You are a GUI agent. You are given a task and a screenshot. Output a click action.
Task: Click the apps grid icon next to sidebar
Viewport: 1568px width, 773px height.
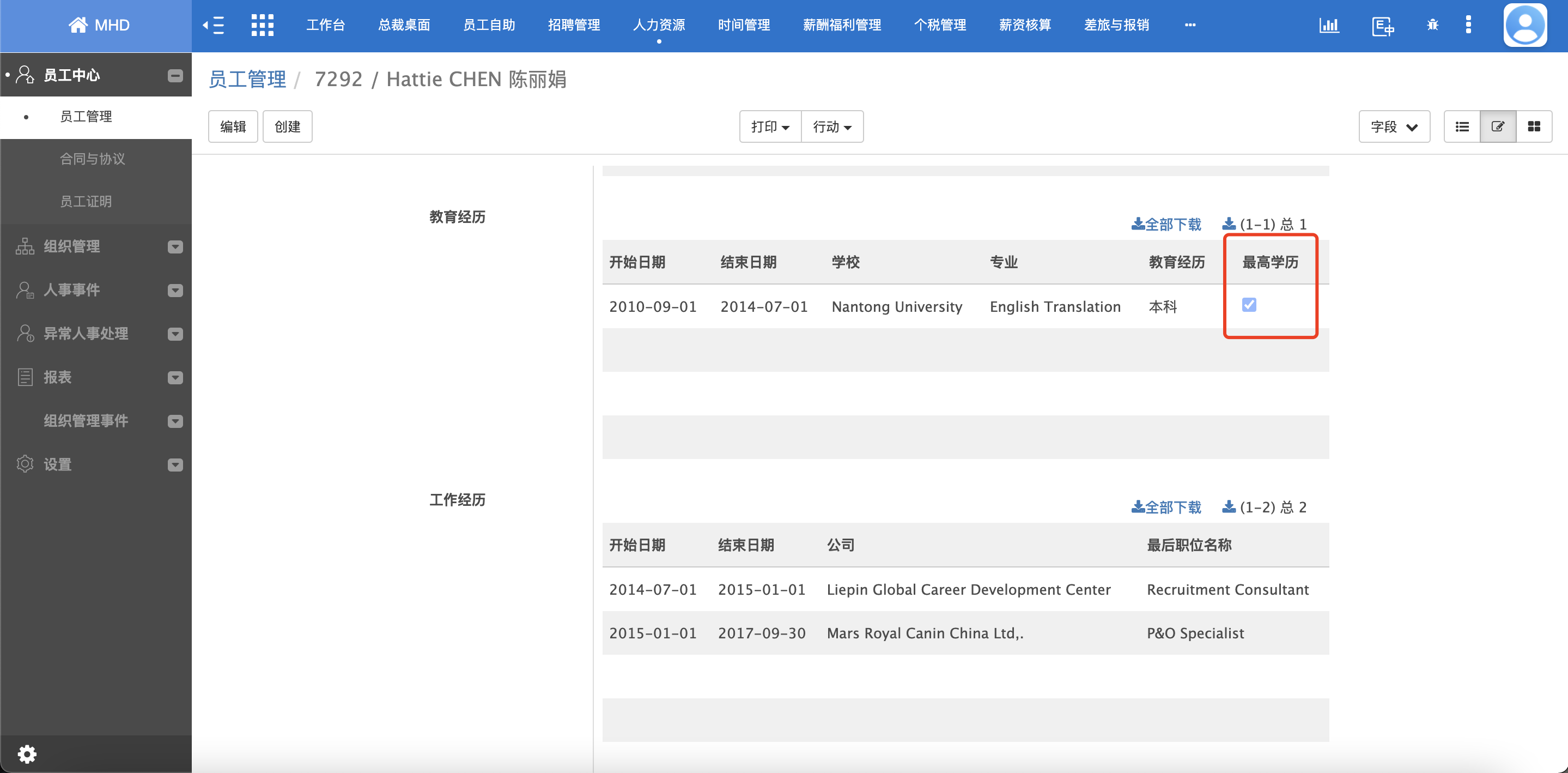click(263, 25)
